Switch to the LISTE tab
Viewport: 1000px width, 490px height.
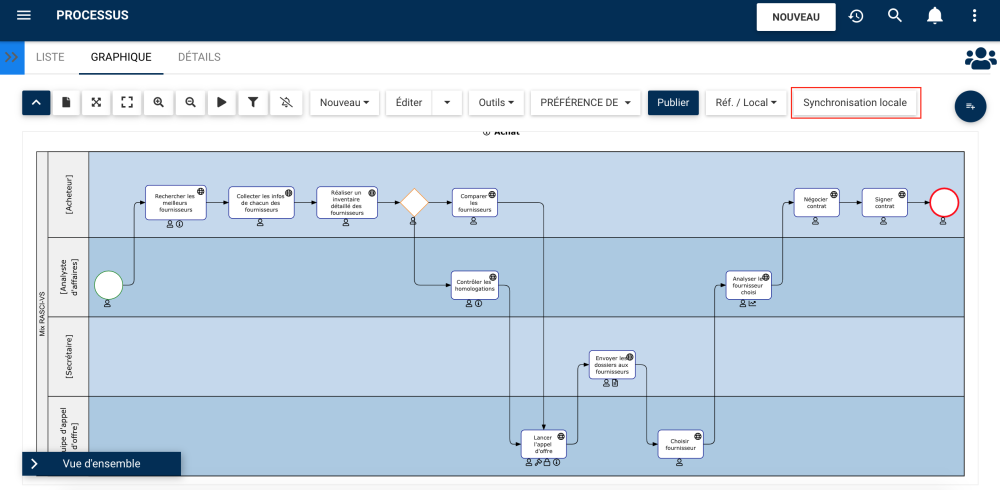tap(50, 57)
